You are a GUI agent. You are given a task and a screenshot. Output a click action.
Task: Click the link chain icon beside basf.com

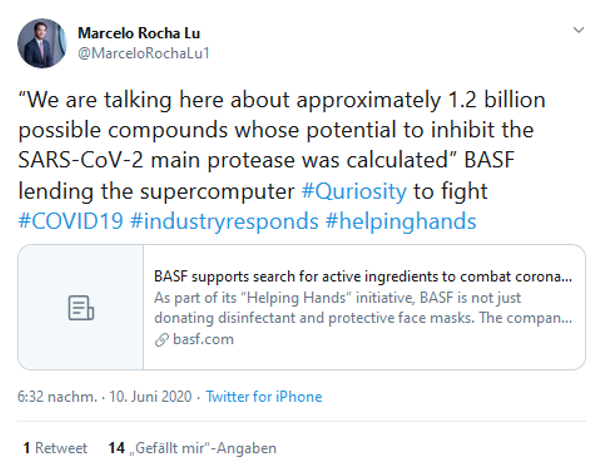point(162,340)
